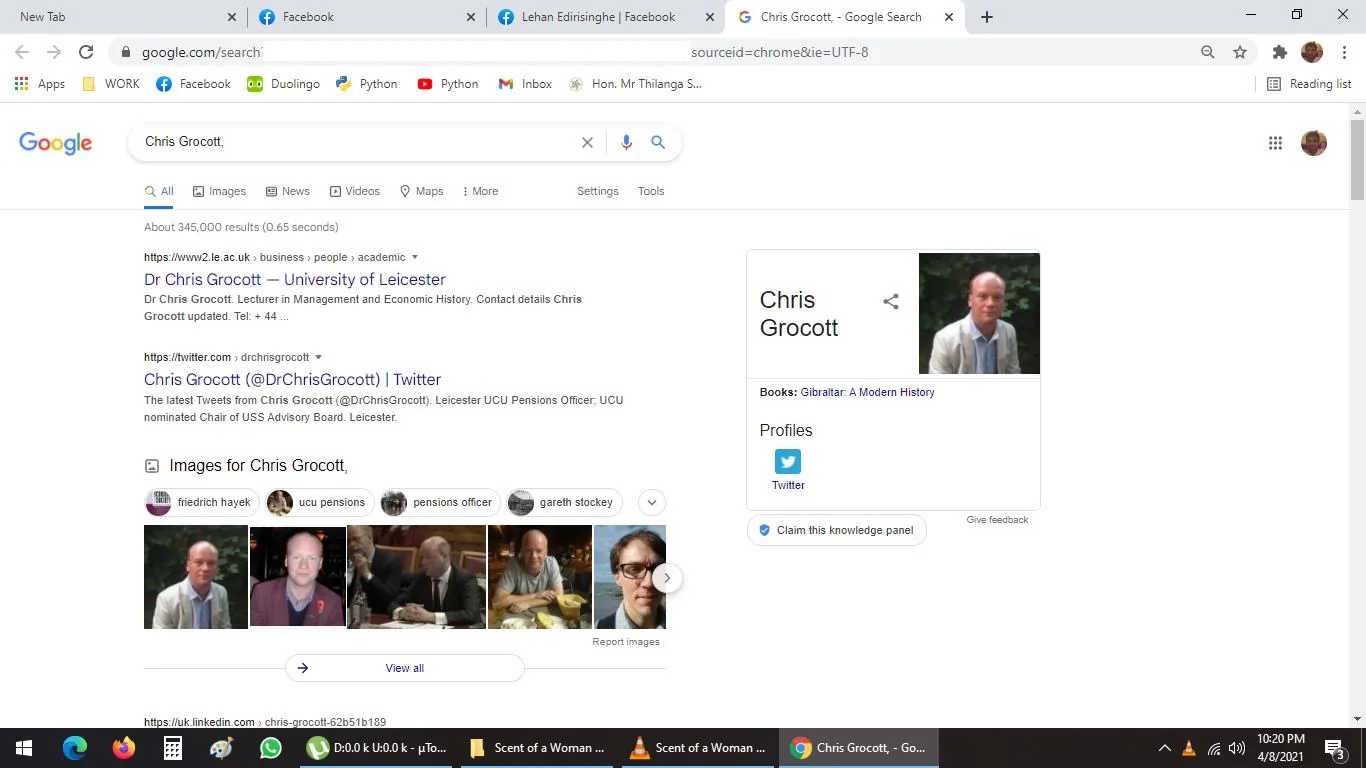The width and height of the screenshot is (1366, 768).
Task: Open the Duolingo bookmark
Action: [x=283, y=84]
